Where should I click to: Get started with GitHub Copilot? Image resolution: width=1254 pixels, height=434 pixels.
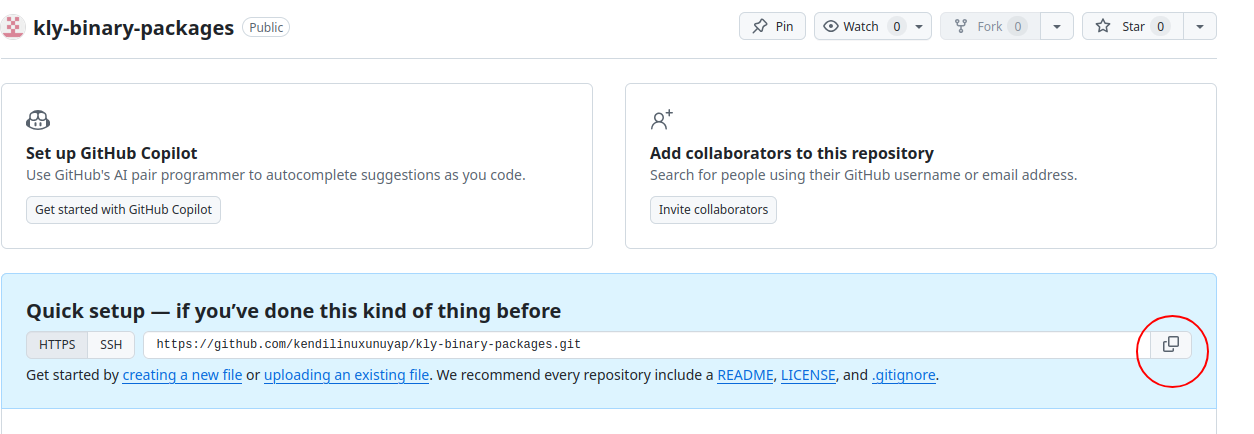pos(123,210)
